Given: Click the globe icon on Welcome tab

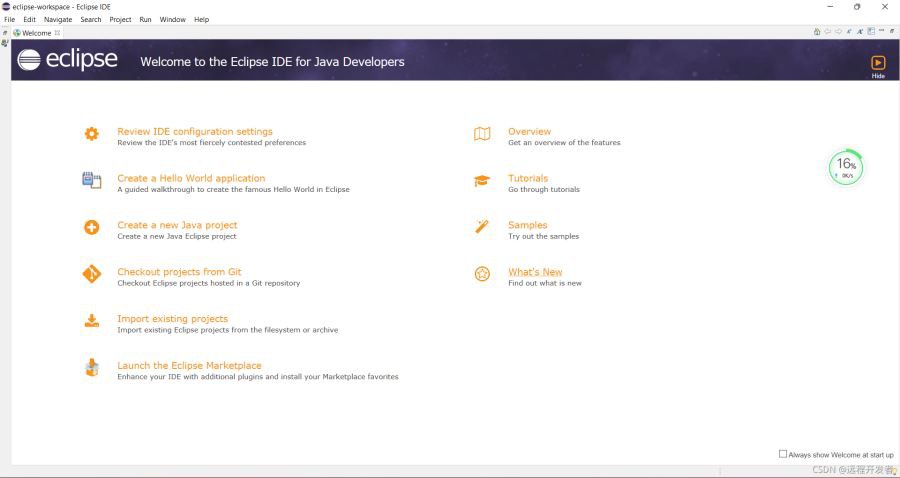Looking at the screenshot, I should (x=17, y=33).
